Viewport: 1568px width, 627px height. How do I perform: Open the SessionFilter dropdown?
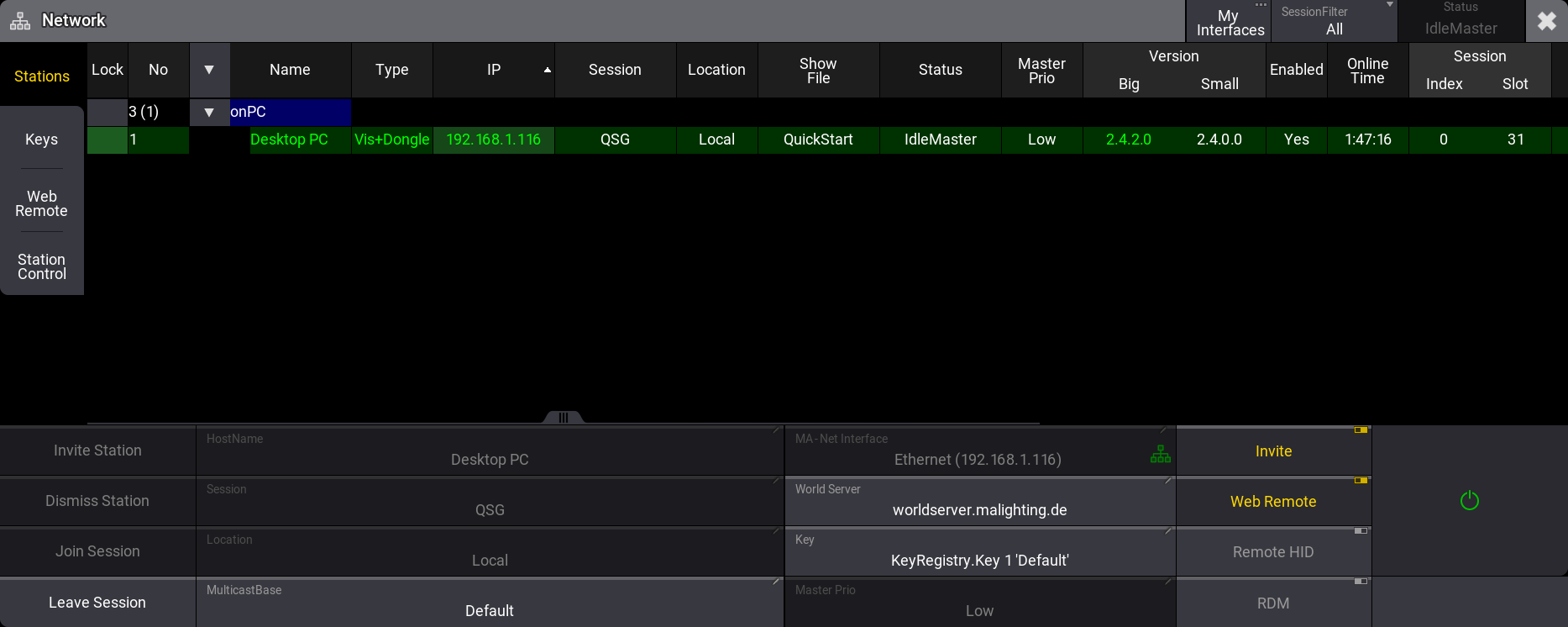tap(1335, 21)
